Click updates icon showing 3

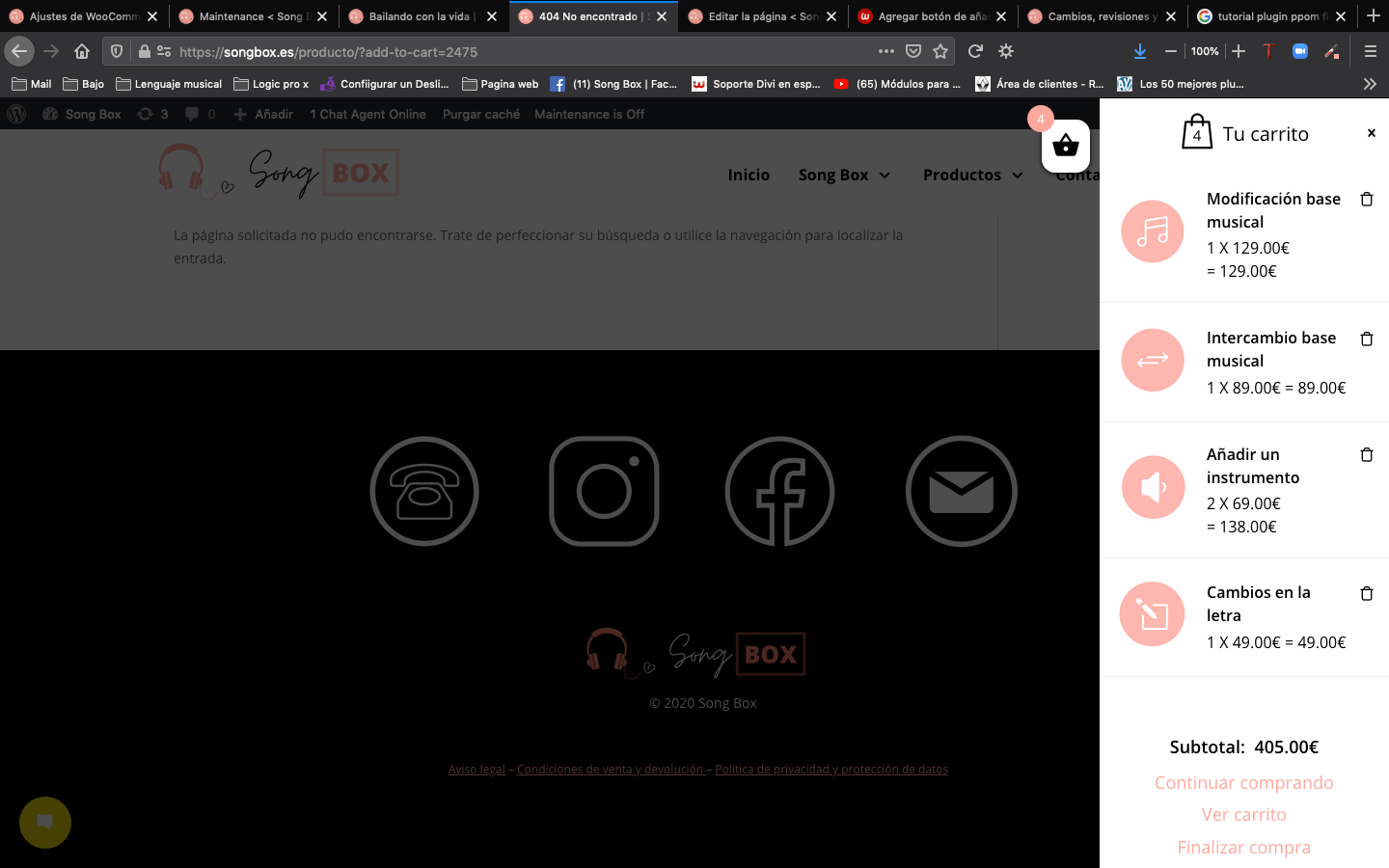(152, 114)
